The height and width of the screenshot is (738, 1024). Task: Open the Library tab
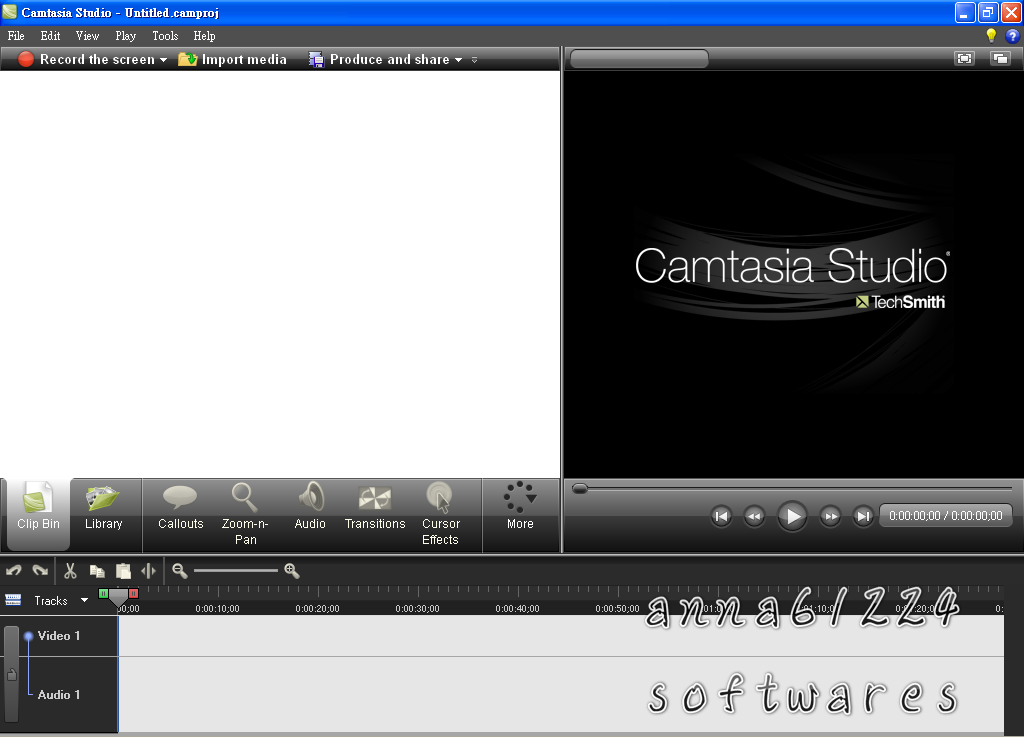pos(103,508)
